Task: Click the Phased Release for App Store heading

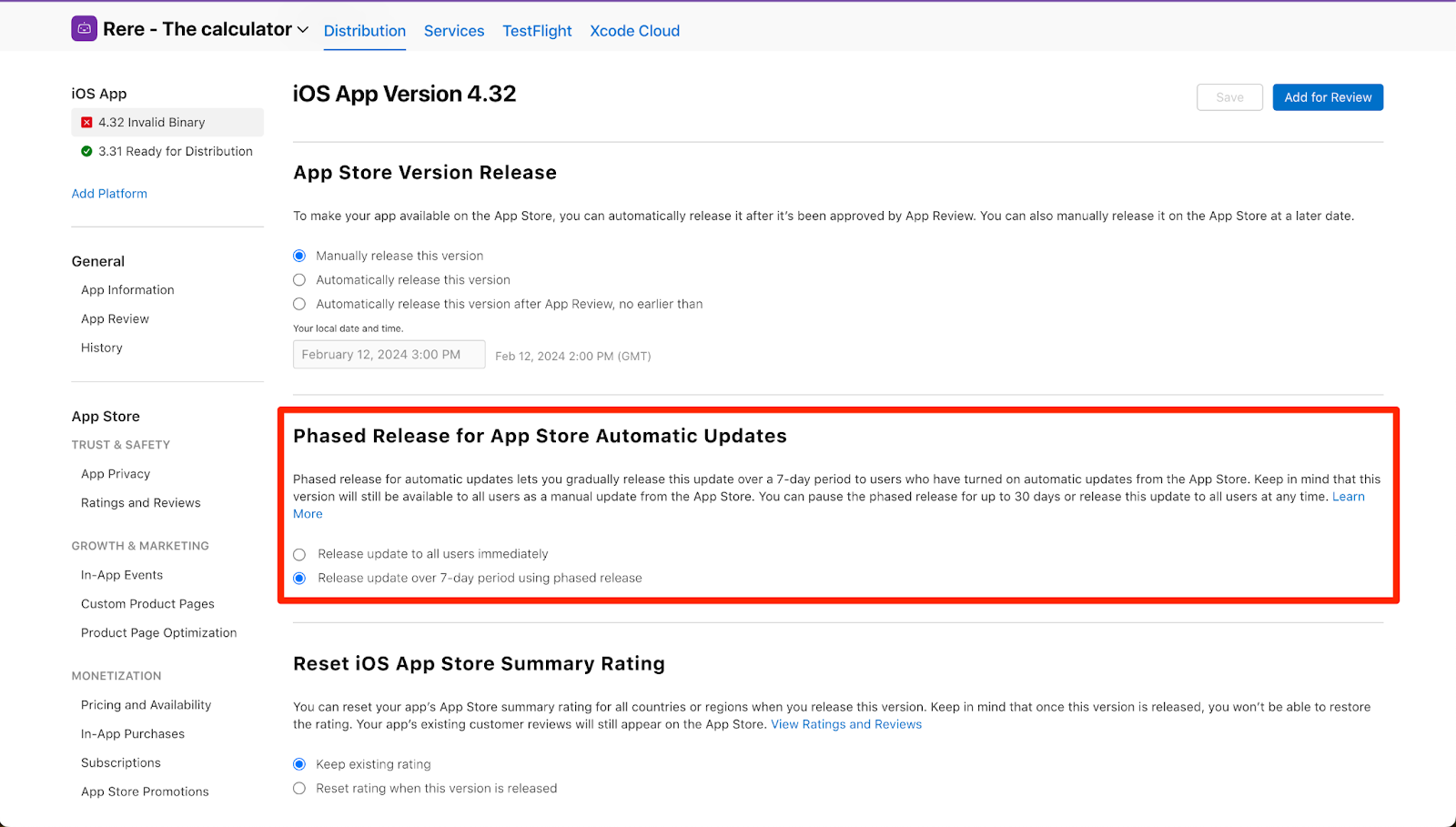Action: (x=540, y=436)
